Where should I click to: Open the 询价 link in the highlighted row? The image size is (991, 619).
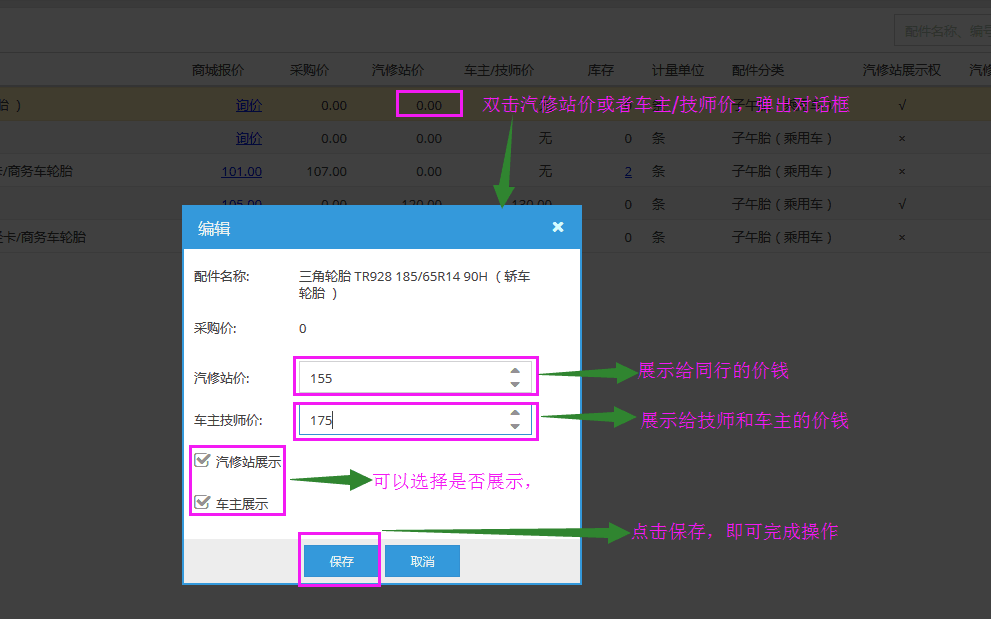[248, 105]
